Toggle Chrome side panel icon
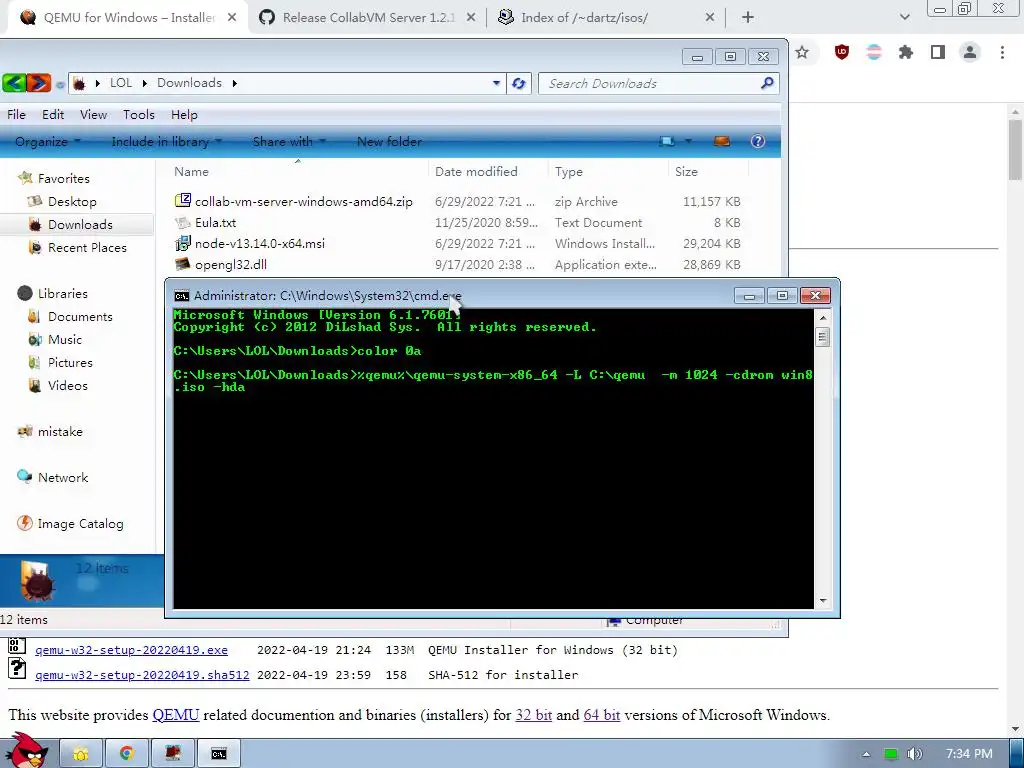Image resolution: width=1024 pixels, height=768 pixels. click(x=938, y=52)
